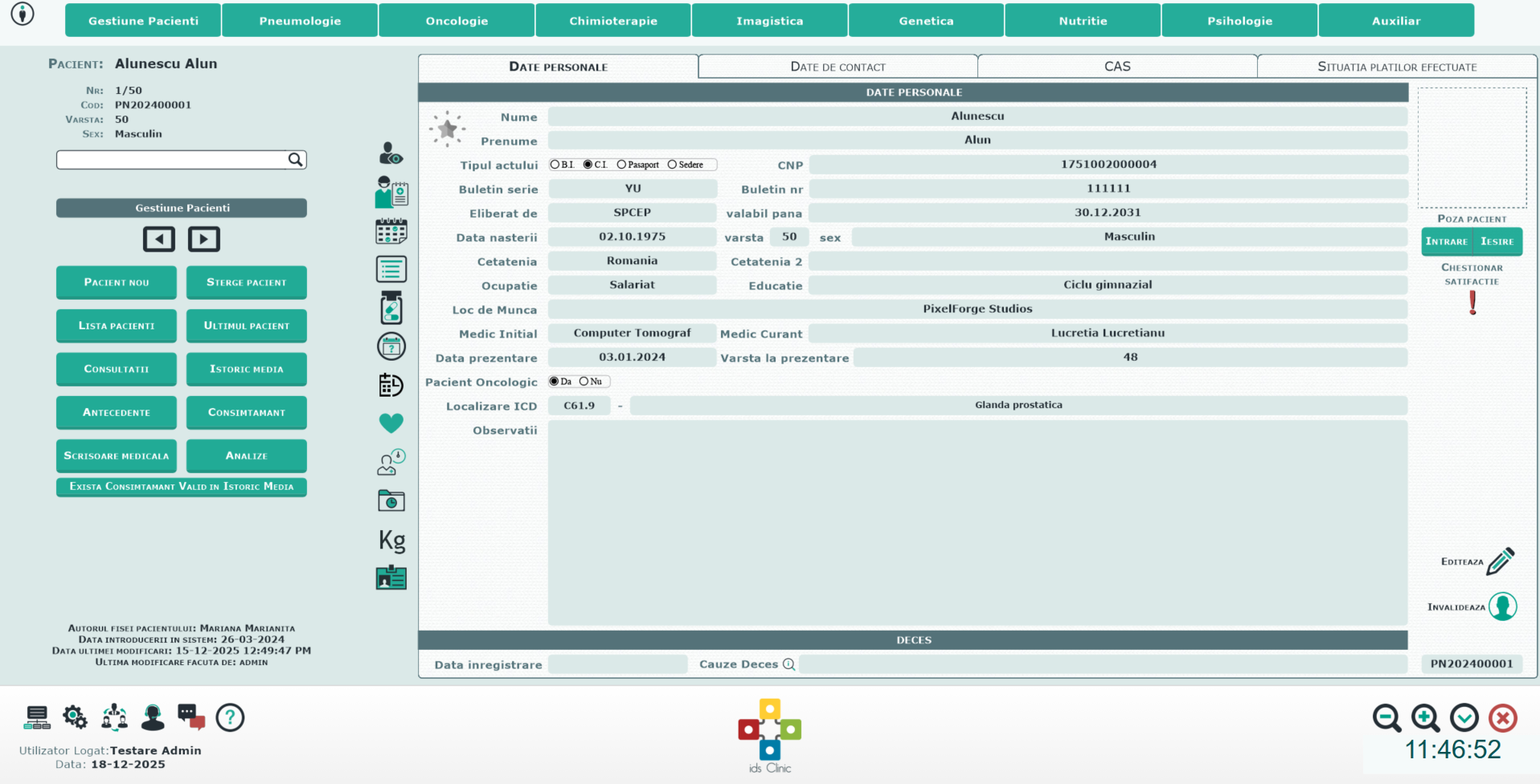Select the C.I. document type radio

pyautogui.click(x=588, y=165)
